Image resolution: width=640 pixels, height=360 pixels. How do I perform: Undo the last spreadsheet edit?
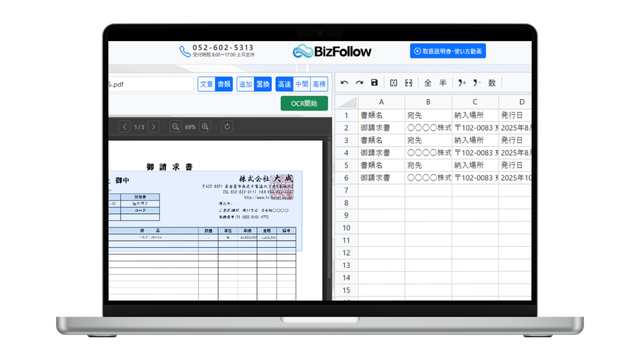coord(344,83)
